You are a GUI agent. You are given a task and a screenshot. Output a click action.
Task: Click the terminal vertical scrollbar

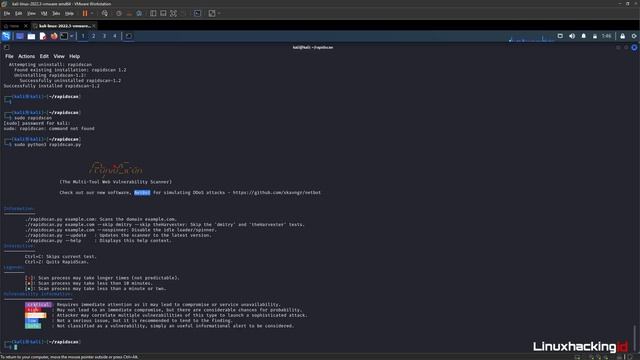[x=635, y=338]
